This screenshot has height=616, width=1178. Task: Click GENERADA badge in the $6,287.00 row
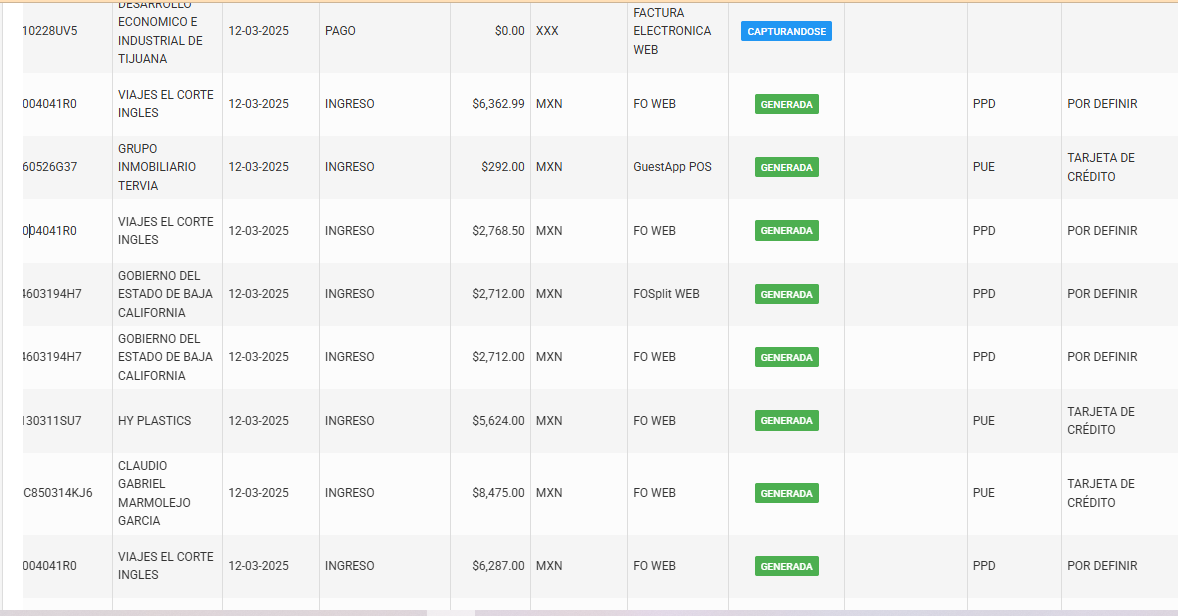click(x=786, y=566)
